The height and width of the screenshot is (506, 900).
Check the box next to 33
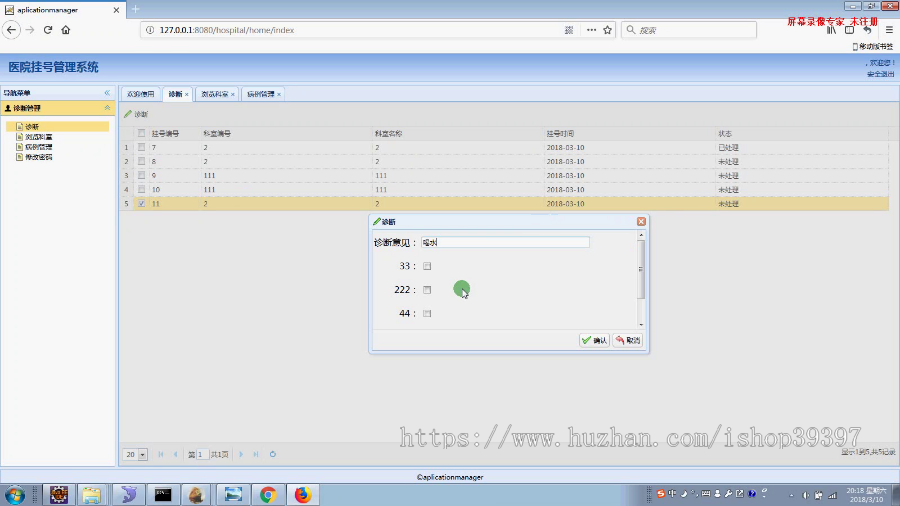pos(427,266)
